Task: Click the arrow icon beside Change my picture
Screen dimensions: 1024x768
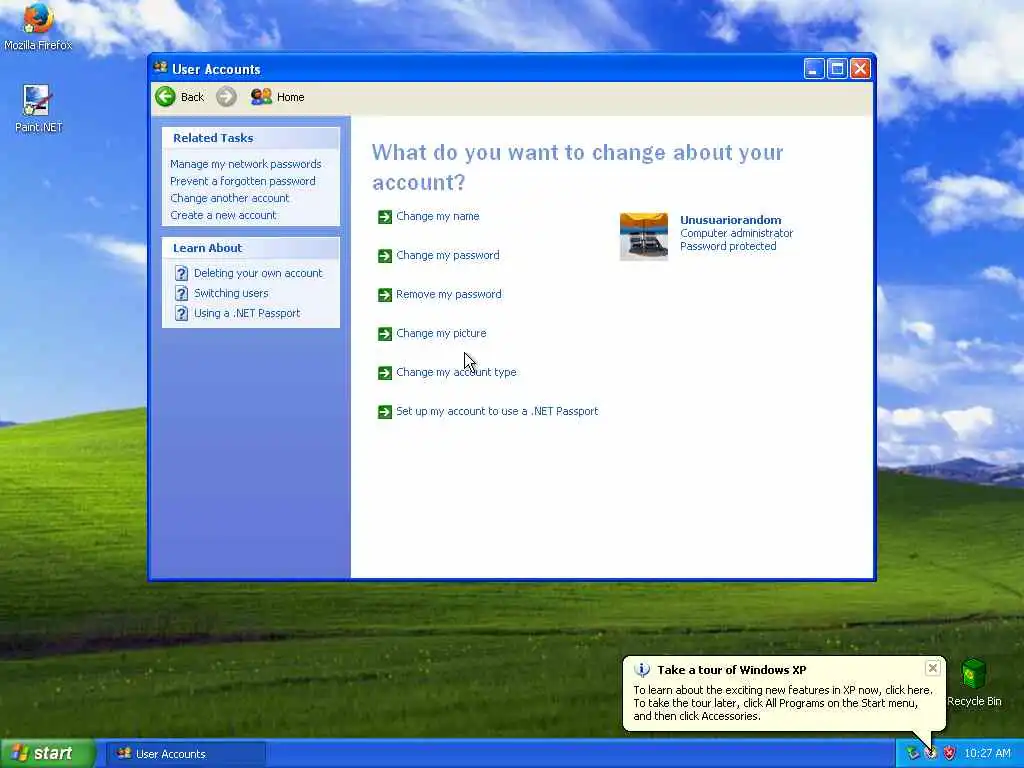Action: pos(385,334)
